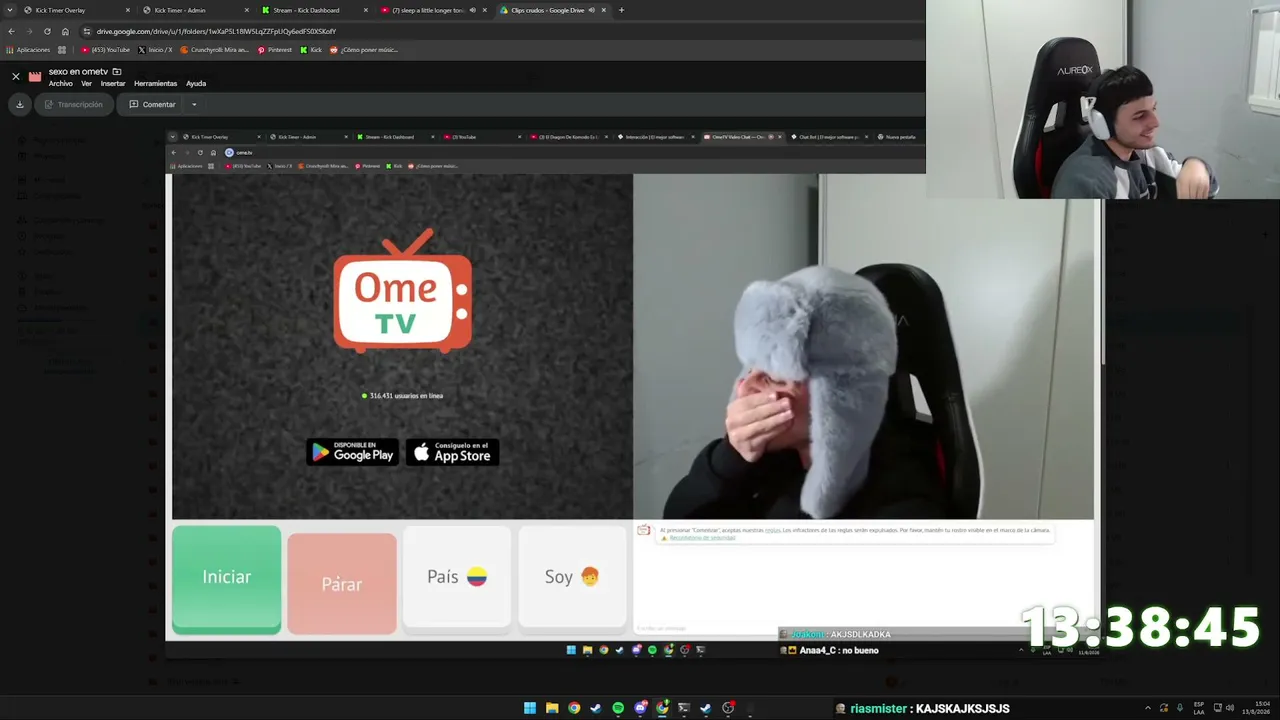Close the Drive video preview with X
The height and width of the screenshot is (720, 1280).
pyautogui.click(x=16, y=76)
